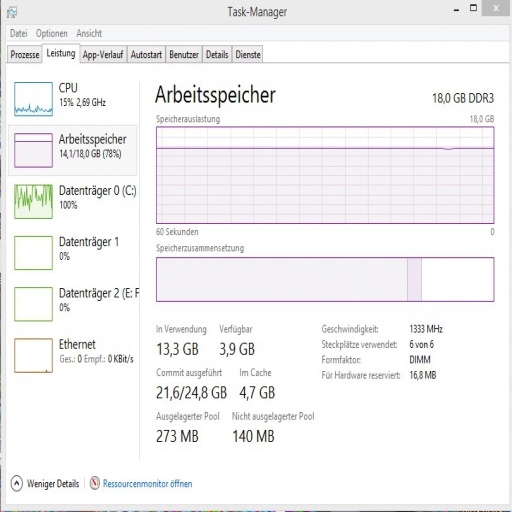
Task: Select the Arbeitsspeicher memory thumbnail
Action: pyautogui.click(x=33, y=150)
